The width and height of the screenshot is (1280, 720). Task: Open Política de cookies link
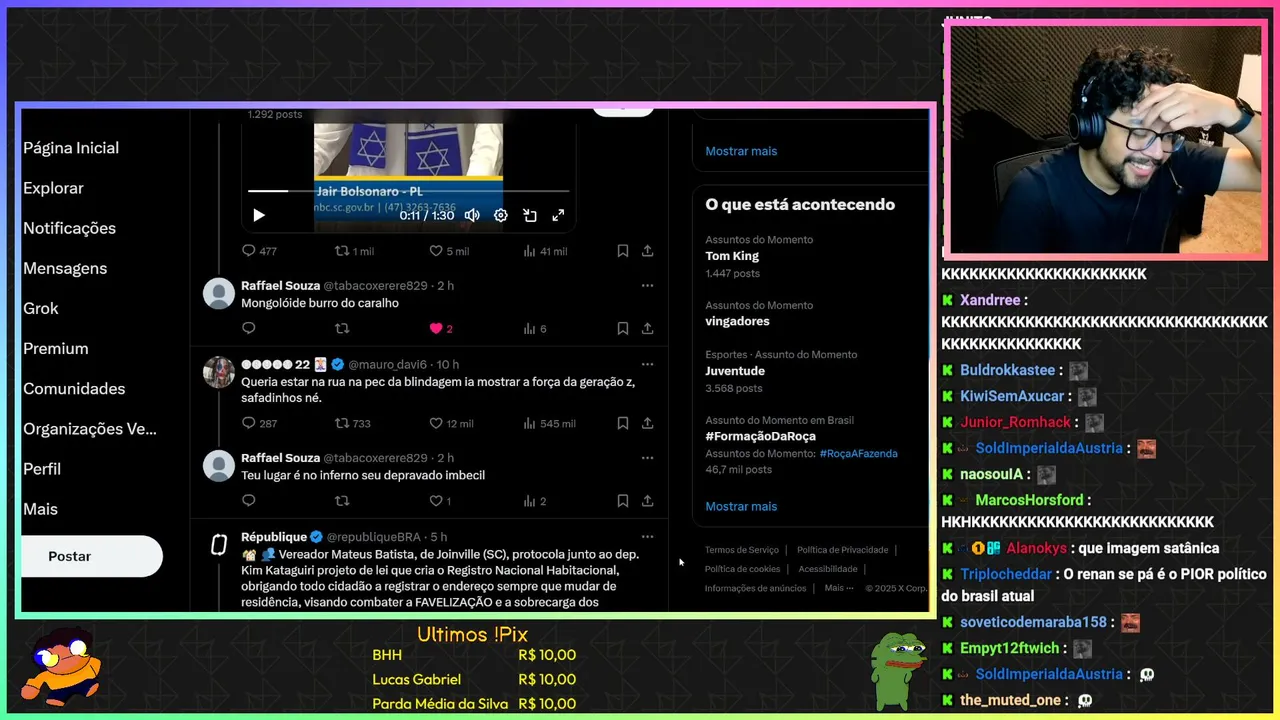742,569
